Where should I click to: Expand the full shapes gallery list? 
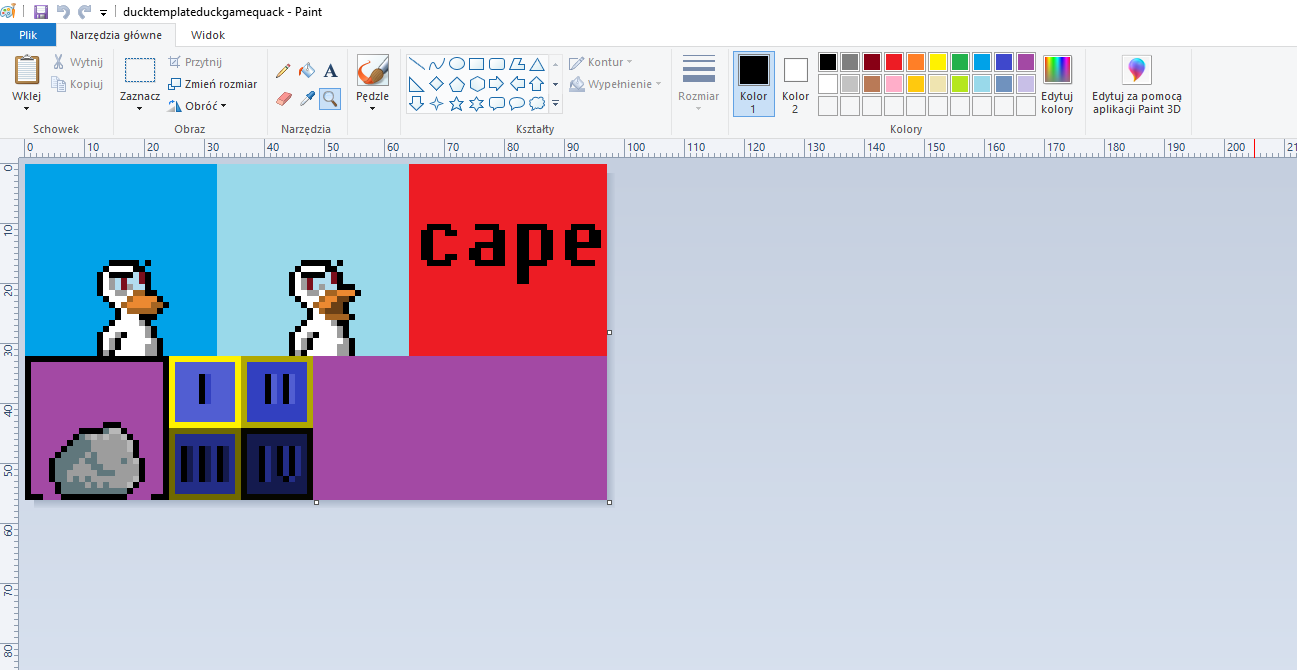pyautogui.click(x=555, y=104)
